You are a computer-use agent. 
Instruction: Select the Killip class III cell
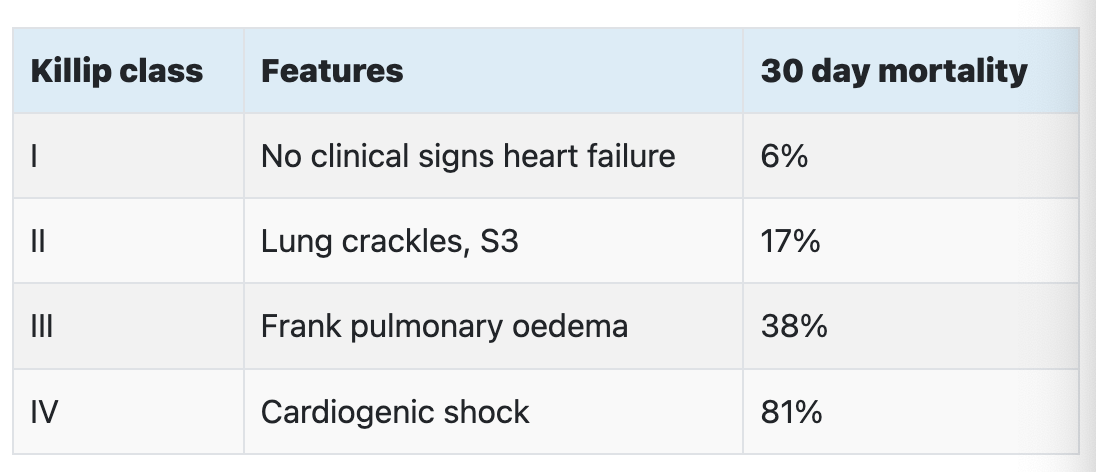tap(129, 327)
